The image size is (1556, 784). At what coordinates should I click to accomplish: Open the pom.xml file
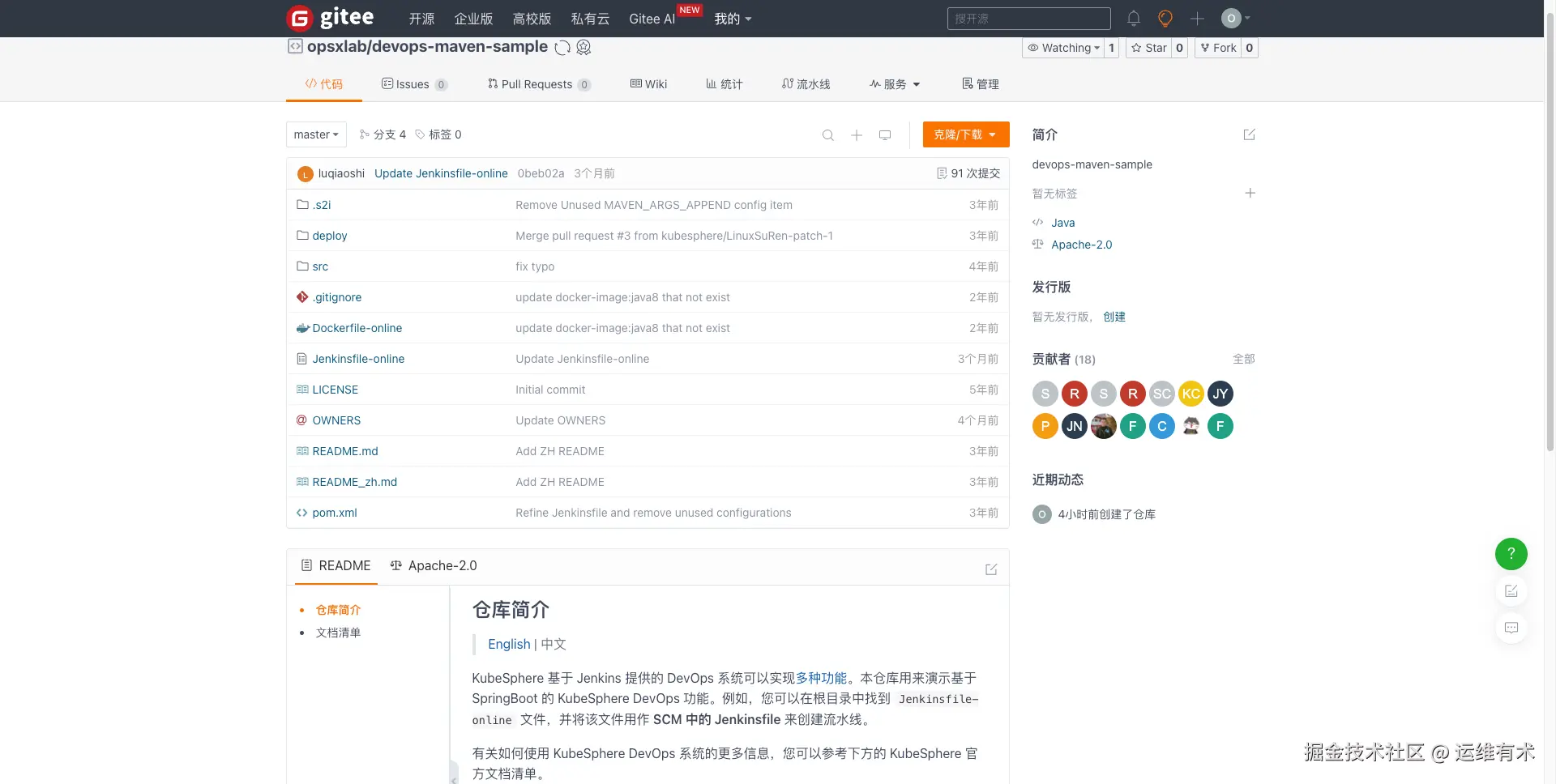(x=335, y=513)
